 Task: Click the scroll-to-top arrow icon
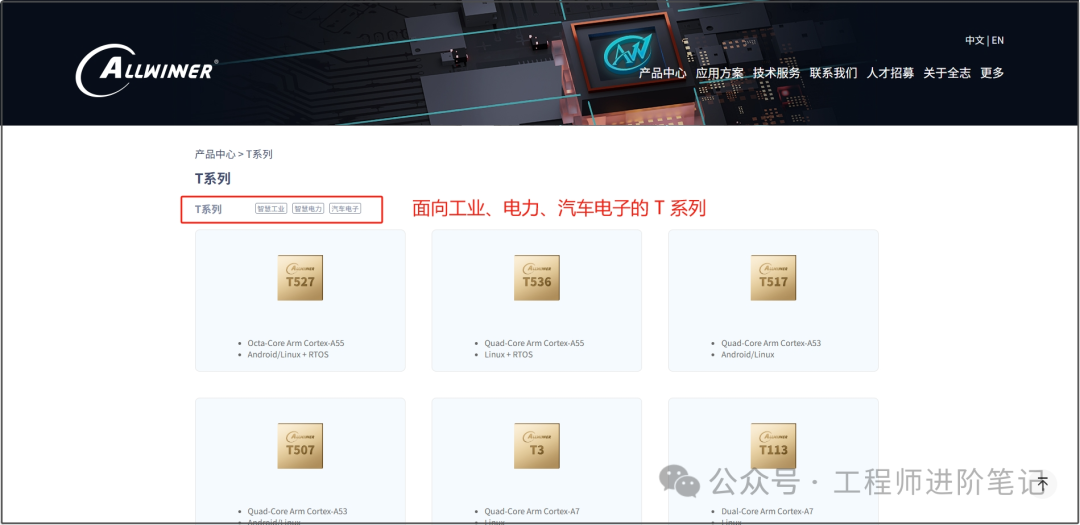click(1042, 483)
